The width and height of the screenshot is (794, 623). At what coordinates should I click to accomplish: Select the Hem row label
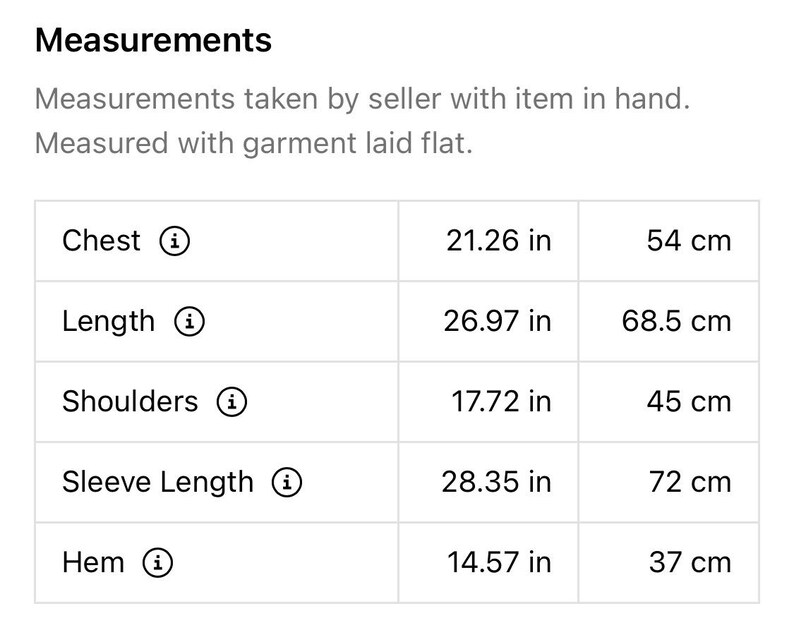93,562
